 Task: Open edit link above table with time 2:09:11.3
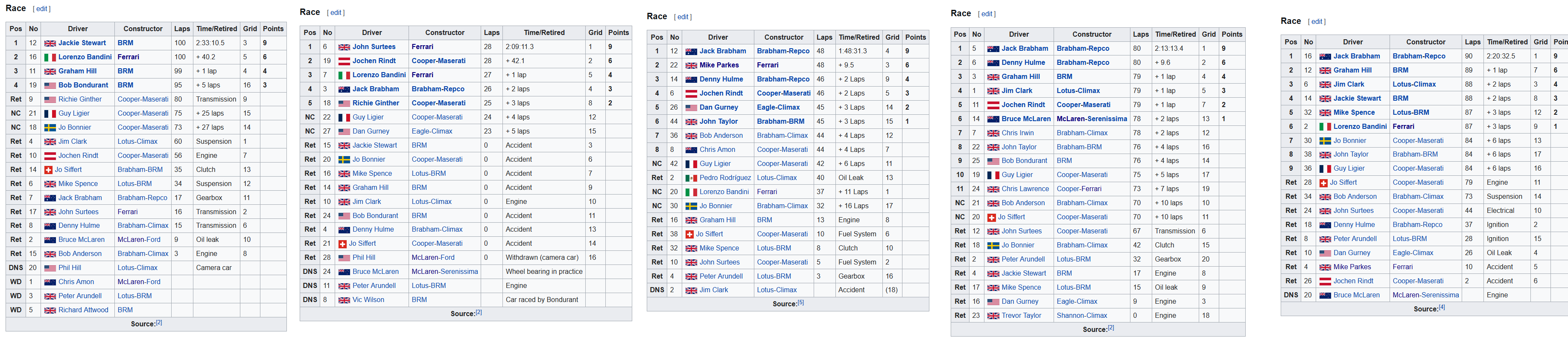336,13
